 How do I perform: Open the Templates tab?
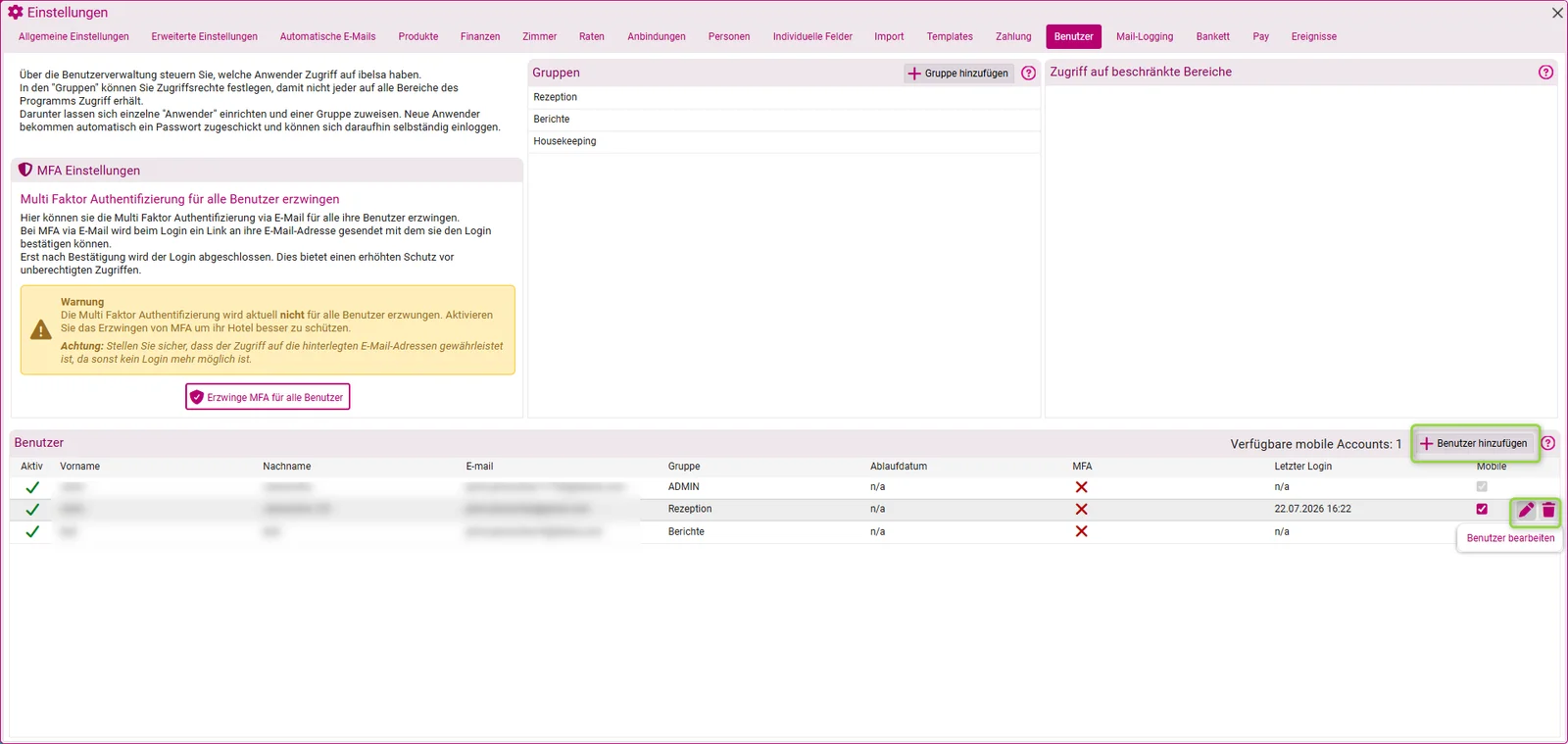pyautogui.click(x=950, y=36)
